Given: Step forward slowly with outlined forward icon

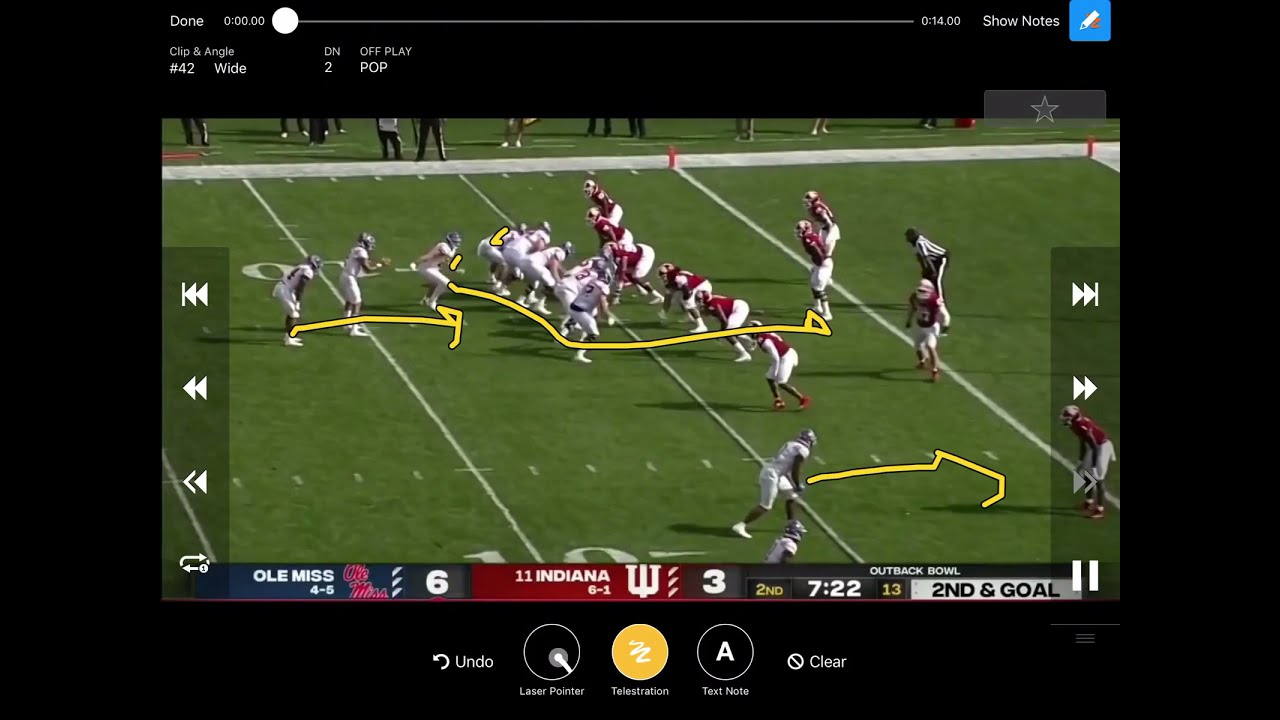Looking at the screenshot, I should point(1085,482).
